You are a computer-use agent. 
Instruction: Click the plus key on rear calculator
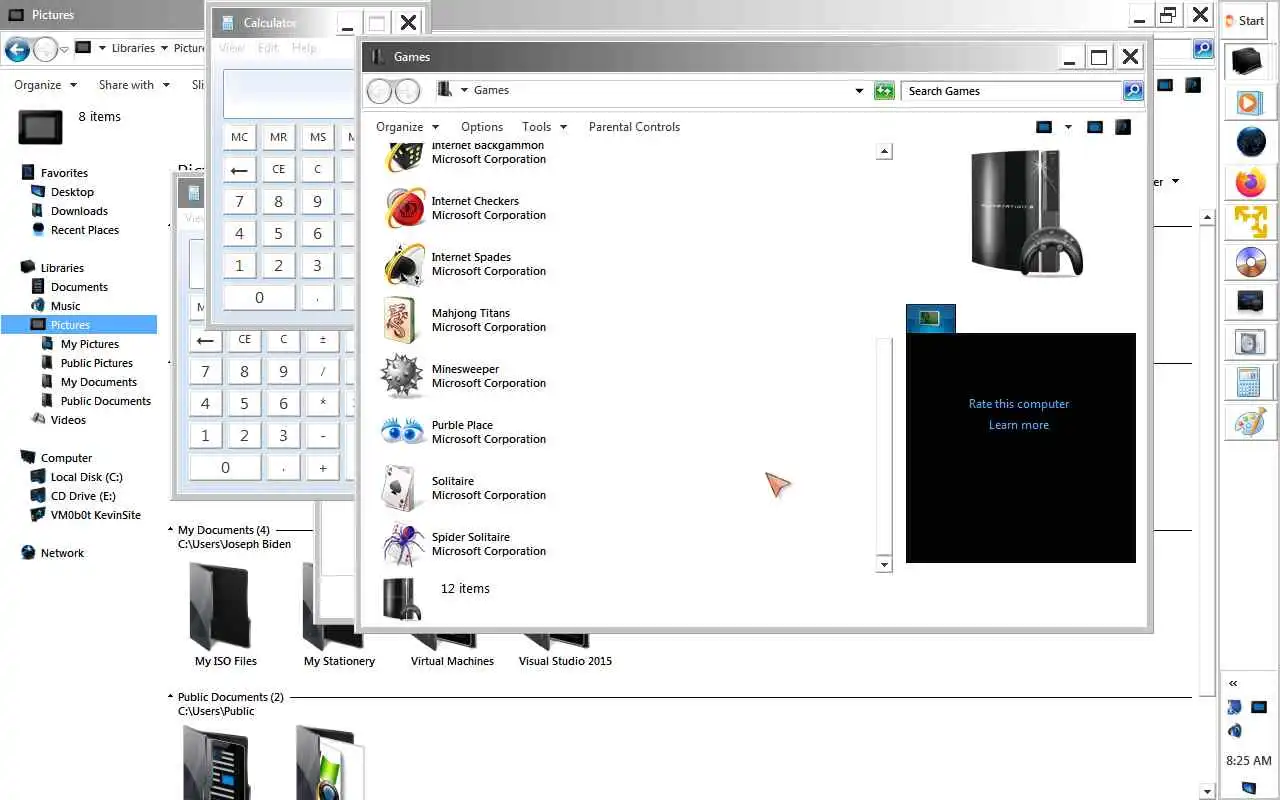point(323,467)
